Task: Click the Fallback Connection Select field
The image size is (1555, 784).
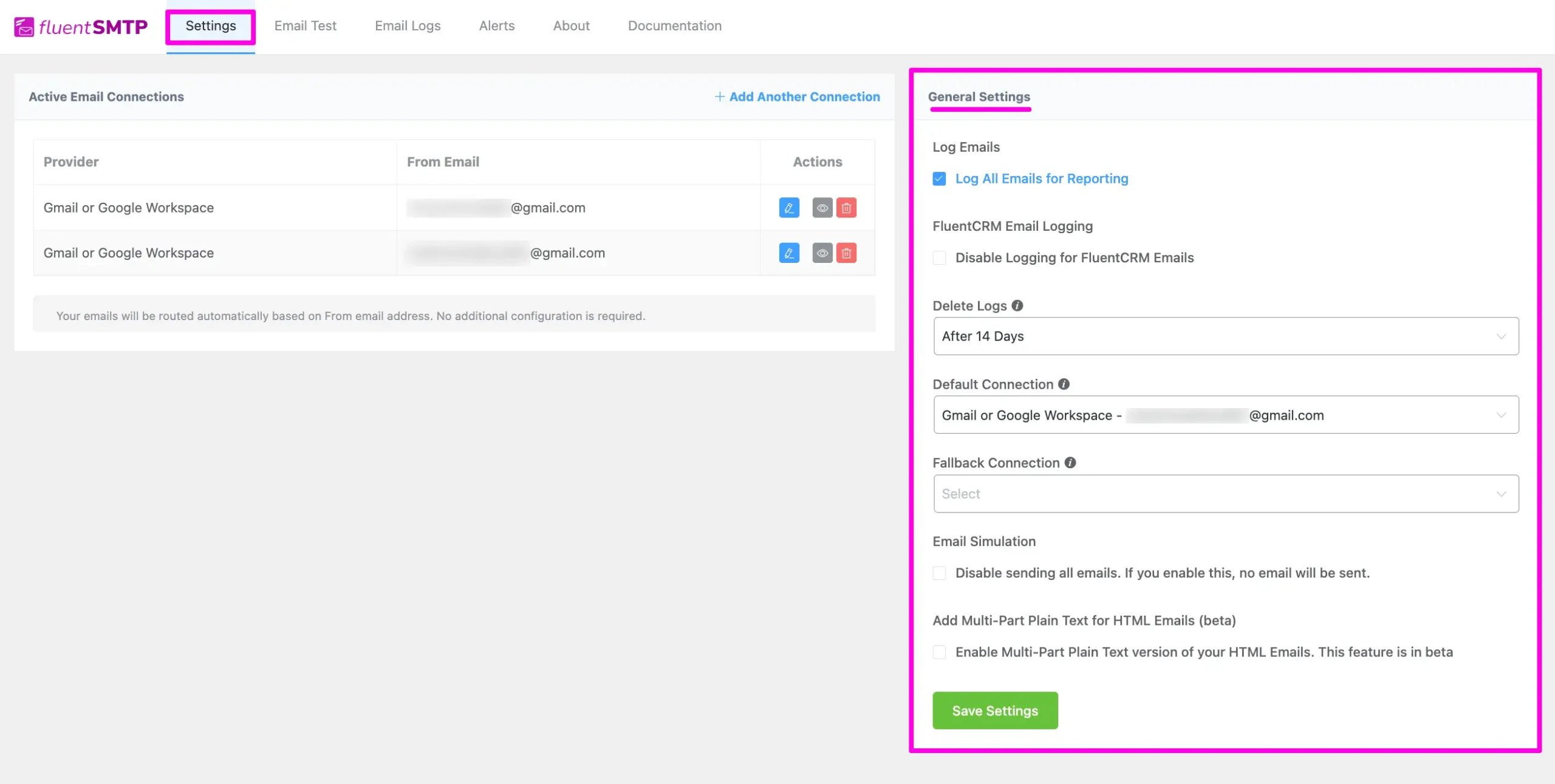Action: pyautogui.click(x=1225, y=493)
